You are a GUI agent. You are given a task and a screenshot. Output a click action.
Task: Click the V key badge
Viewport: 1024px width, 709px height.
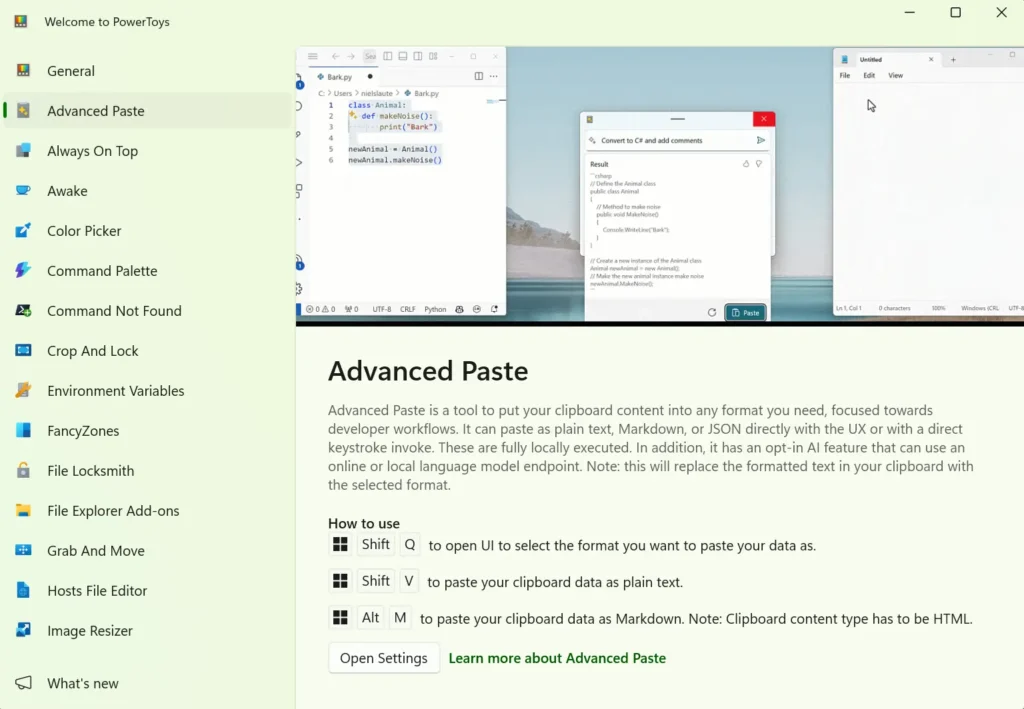point(409,581)
